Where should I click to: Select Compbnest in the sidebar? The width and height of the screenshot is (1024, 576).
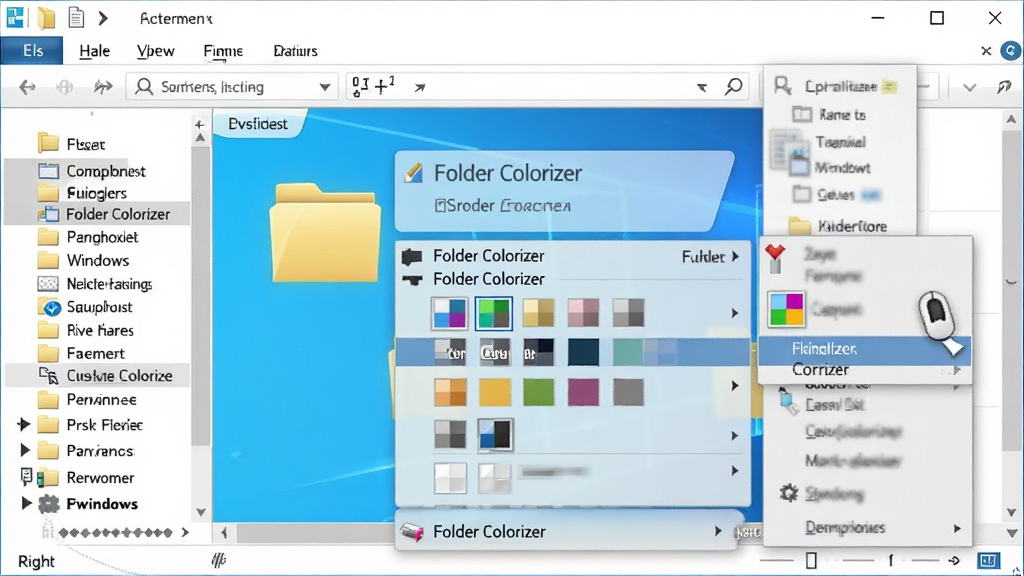pos(106,171)
